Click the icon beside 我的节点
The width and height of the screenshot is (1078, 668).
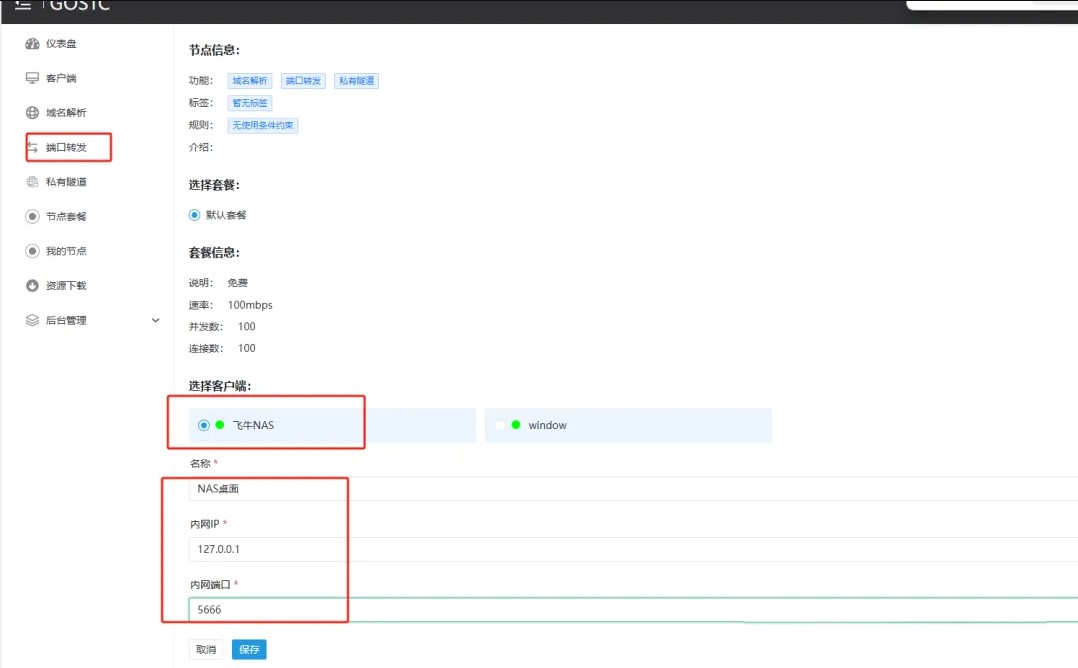pos(32,251)
